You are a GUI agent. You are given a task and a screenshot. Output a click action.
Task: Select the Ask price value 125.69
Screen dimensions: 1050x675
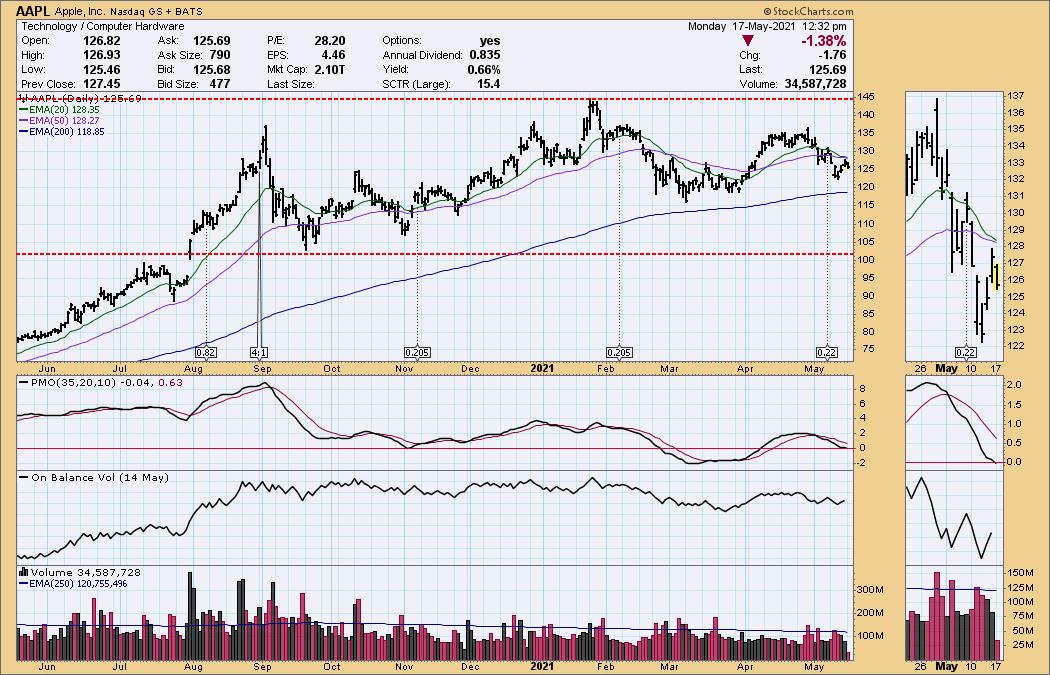pos(211,41)
